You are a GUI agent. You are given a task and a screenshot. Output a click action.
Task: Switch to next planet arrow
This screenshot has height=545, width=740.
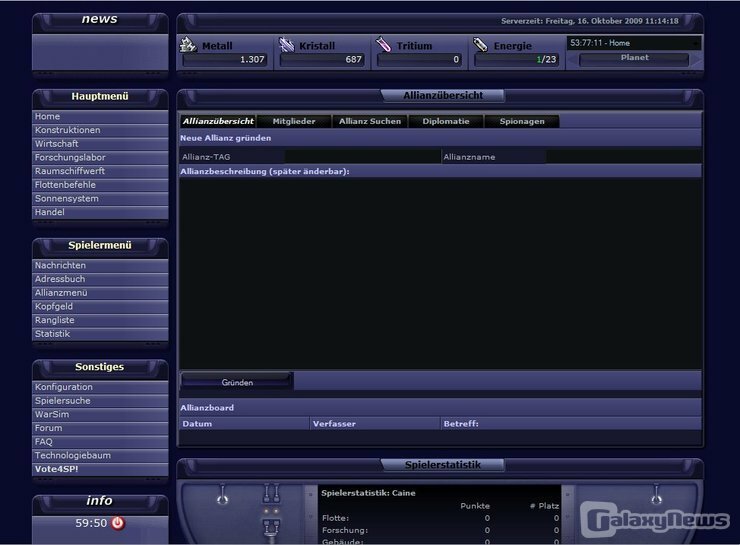697,60
